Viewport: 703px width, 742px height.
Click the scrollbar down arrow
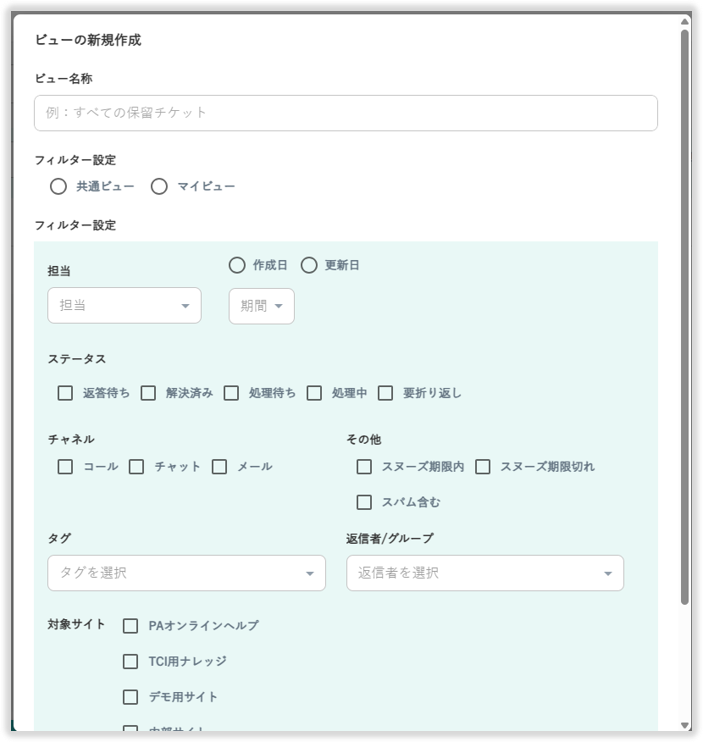click(x=685, y=725)
